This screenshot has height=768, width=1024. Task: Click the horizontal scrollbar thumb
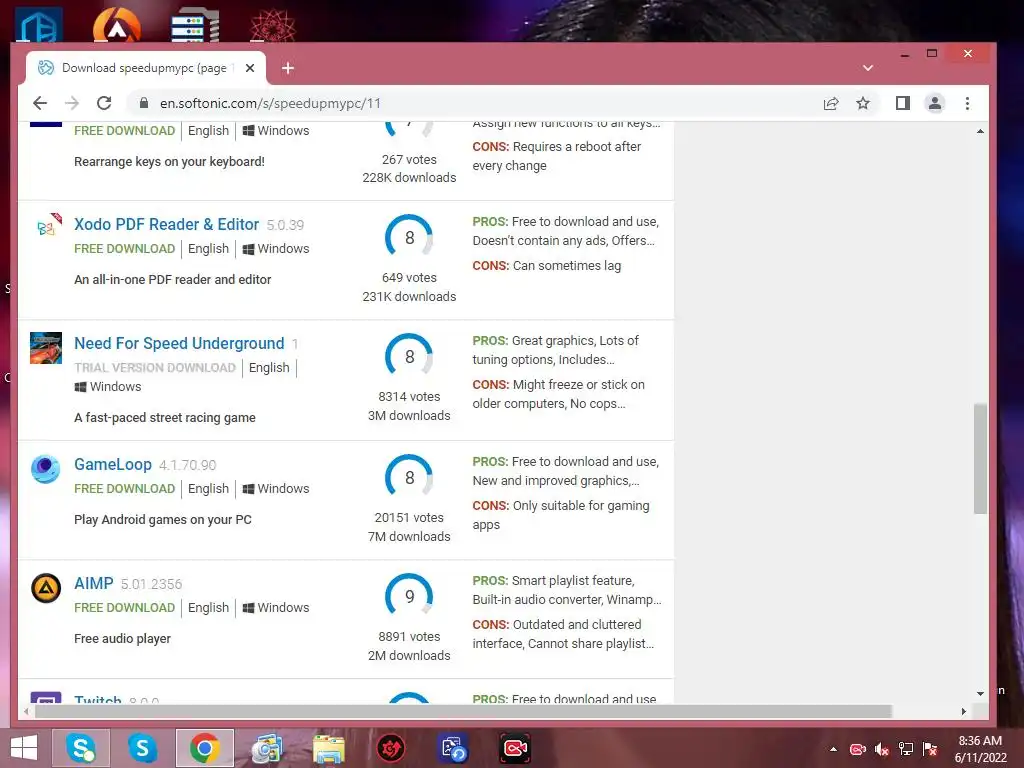tap(463, 711)
